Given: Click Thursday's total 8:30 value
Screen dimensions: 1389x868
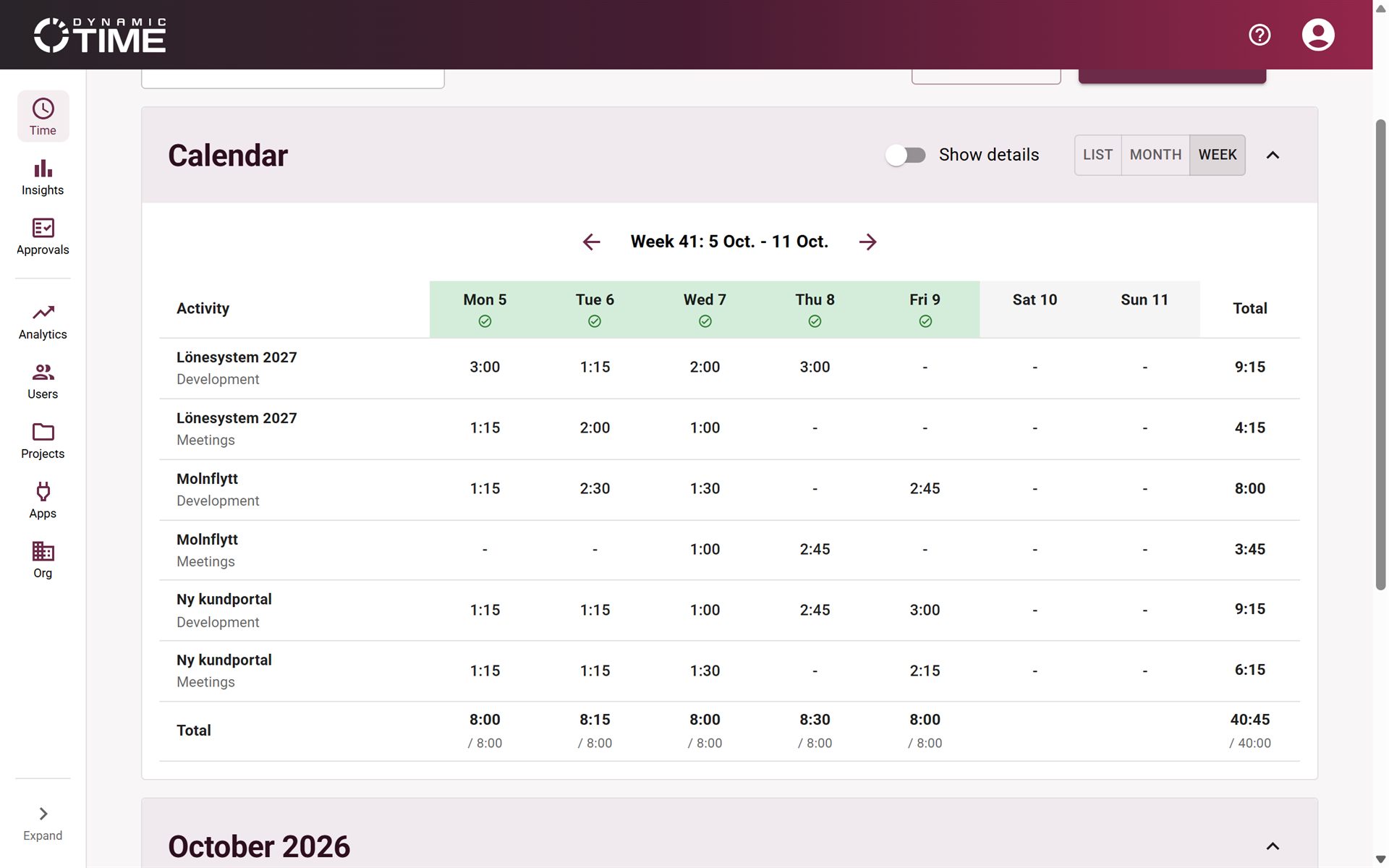Looking at the screenshot, I should 815,720.
